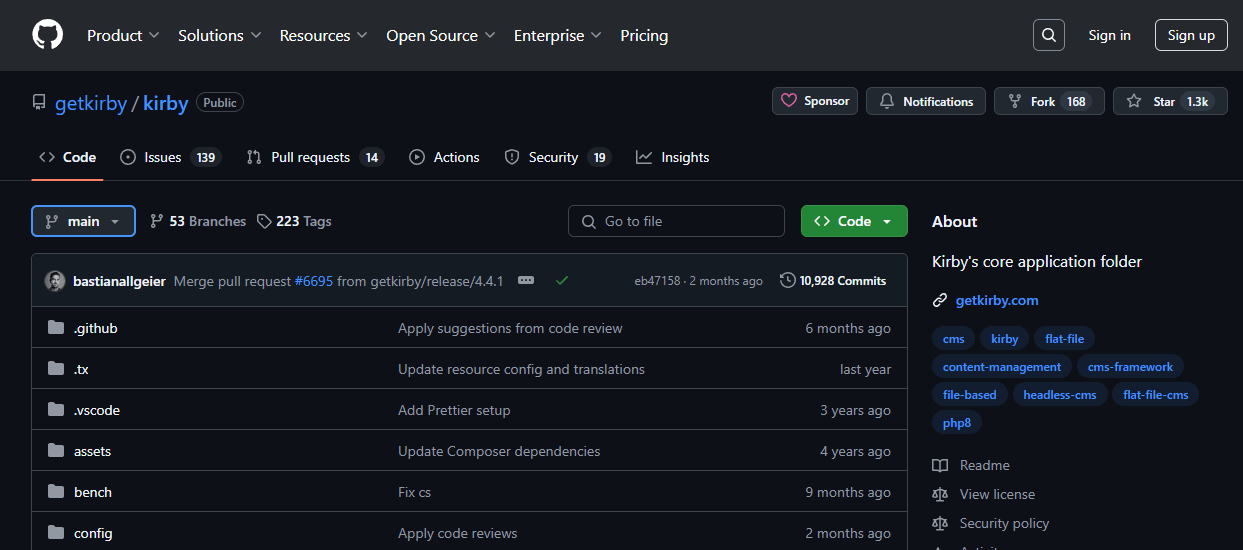1243x550 pixels.
Task: Open the getkirby.com website link
Action: 997,300
